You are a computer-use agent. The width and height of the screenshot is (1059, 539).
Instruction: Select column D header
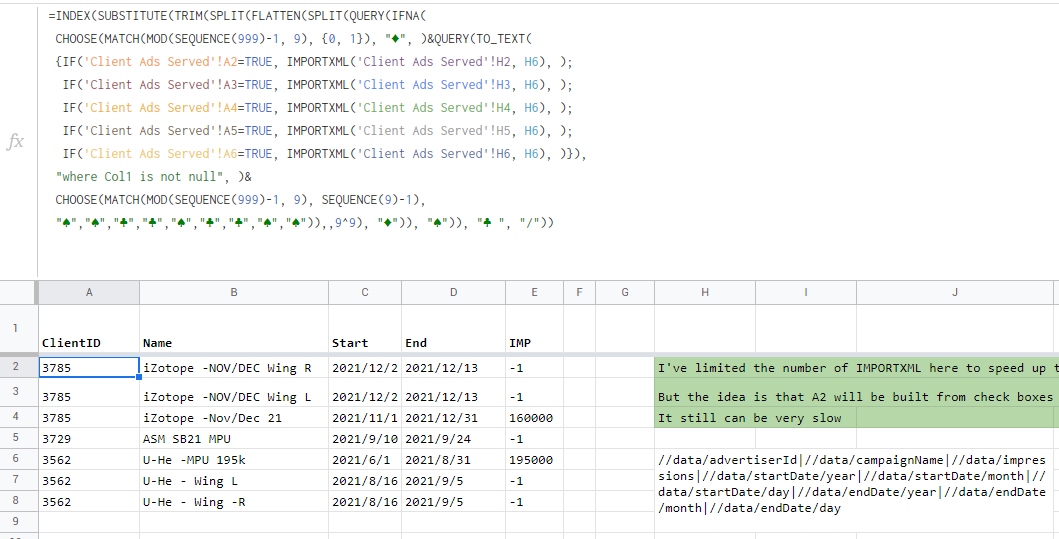click(x=453, y=292)
